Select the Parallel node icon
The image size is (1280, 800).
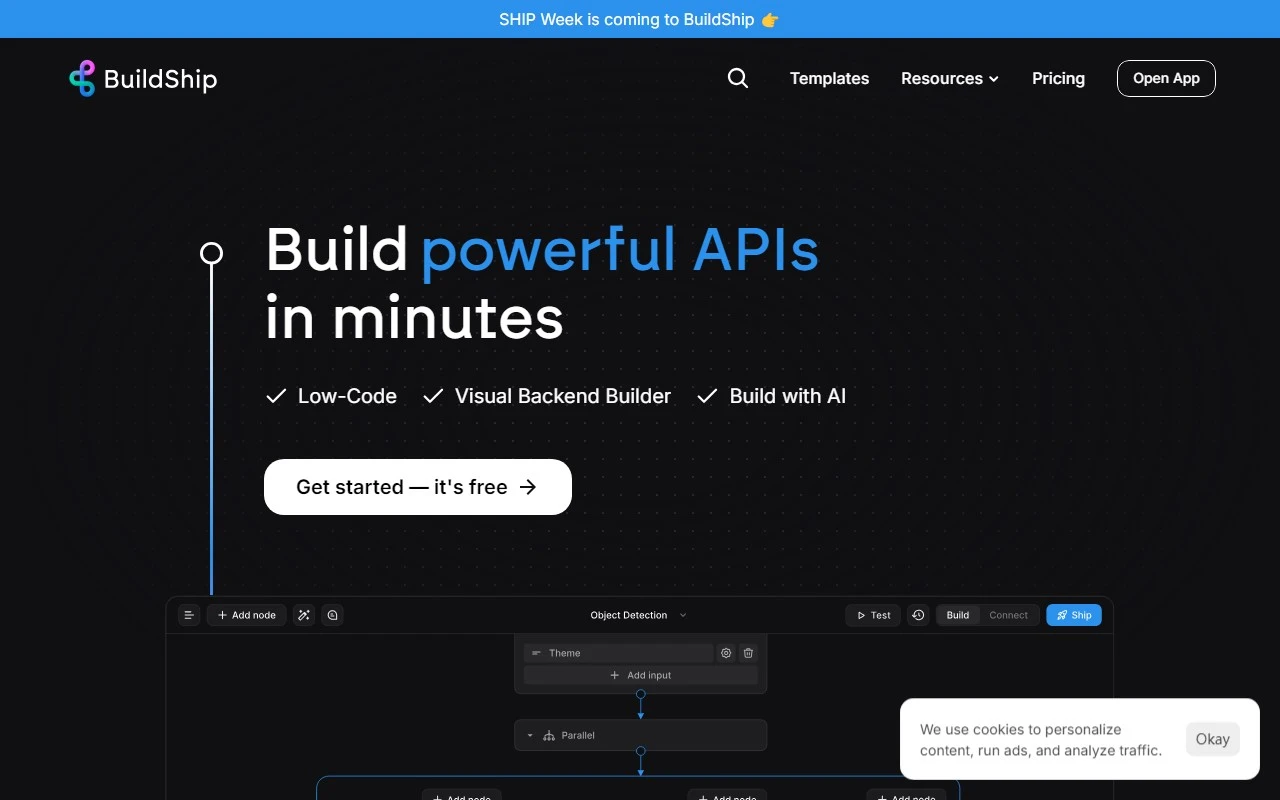click(549, 735)
